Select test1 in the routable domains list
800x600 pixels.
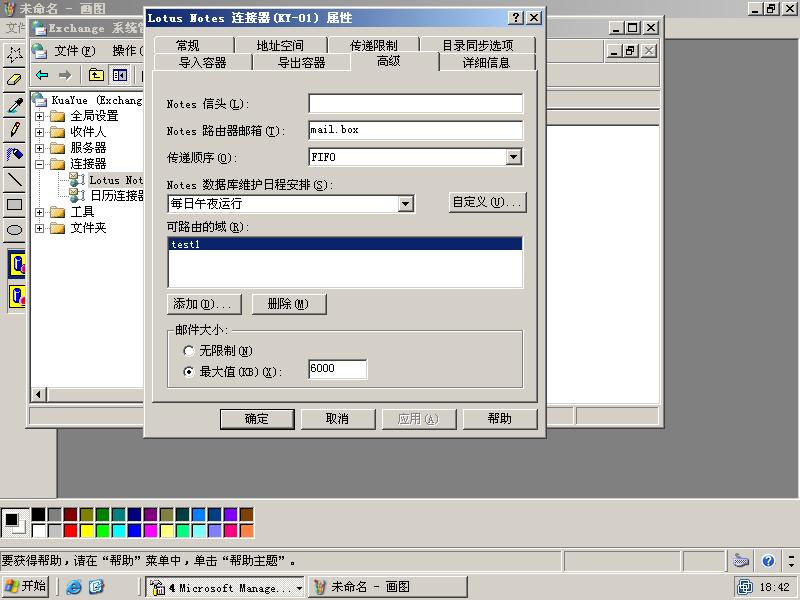tap(345, 244)
